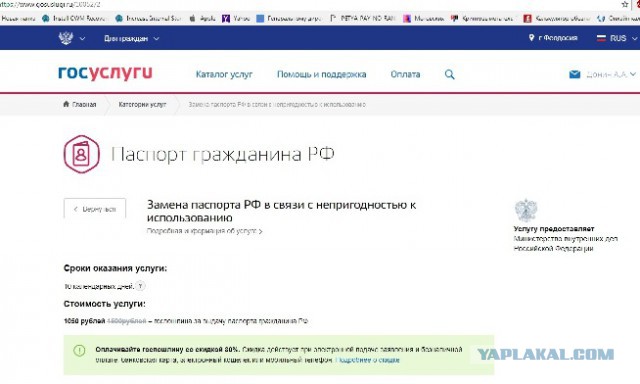Open the PETYA PAY NO RAN bookmark
This screenshot has width=640, height=384.
363,18
